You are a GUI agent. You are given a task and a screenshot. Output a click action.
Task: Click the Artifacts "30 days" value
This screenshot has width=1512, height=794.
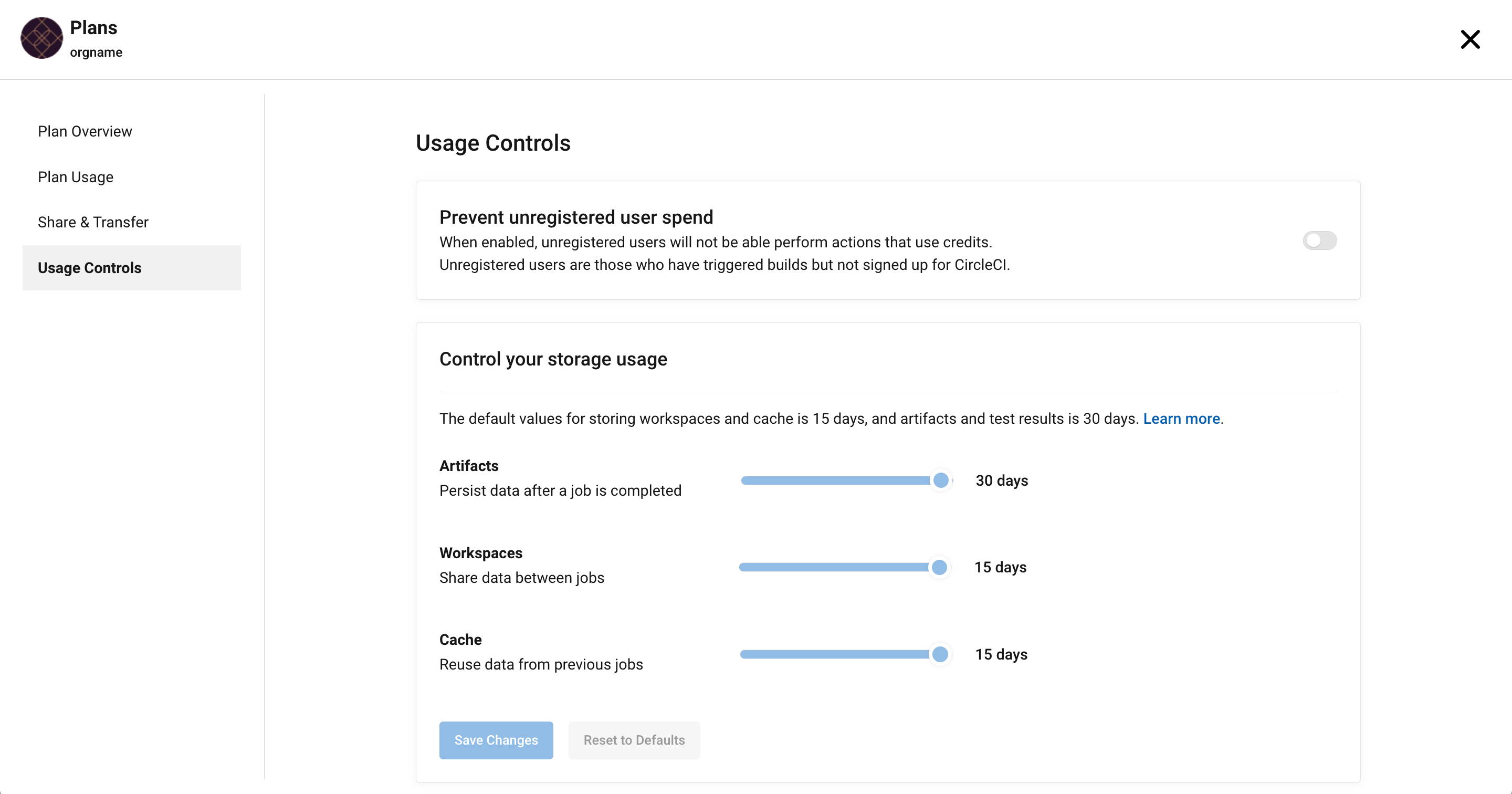coord(1001,480)
